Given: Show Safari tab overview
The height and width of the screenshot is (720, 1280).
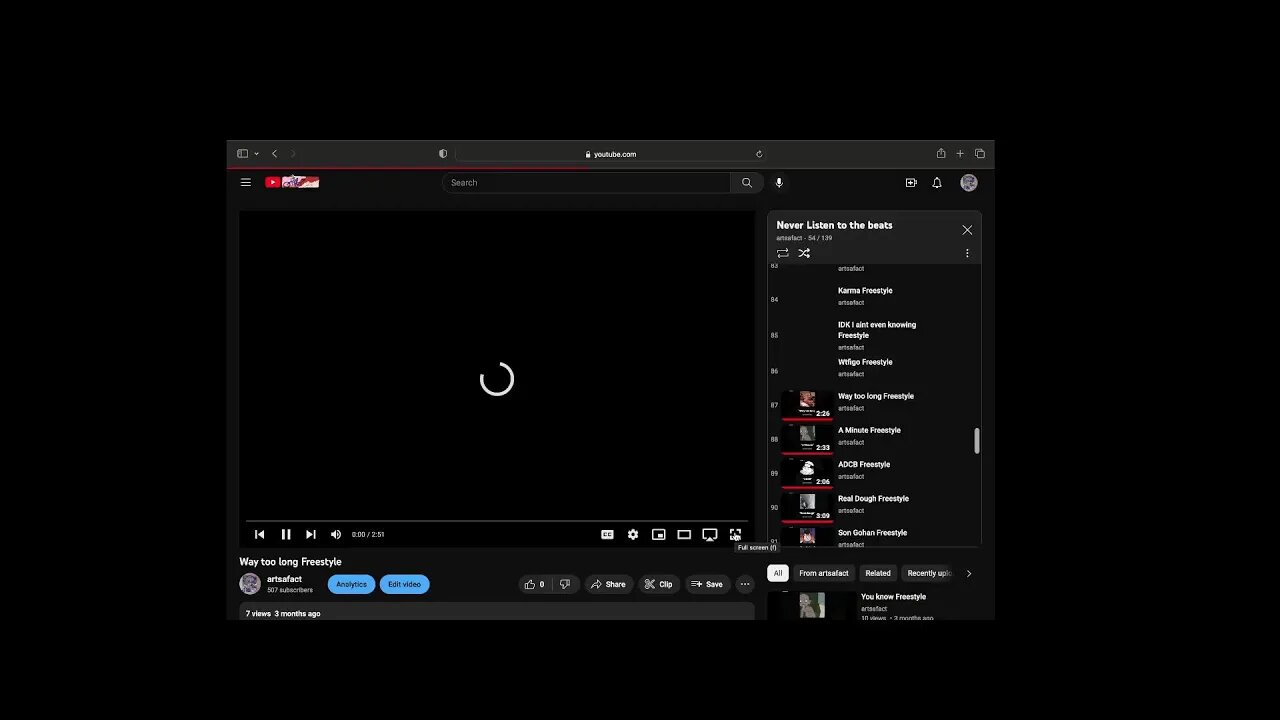Looking at the screenshot, I should pyautogui.click(x=980, y=154).
